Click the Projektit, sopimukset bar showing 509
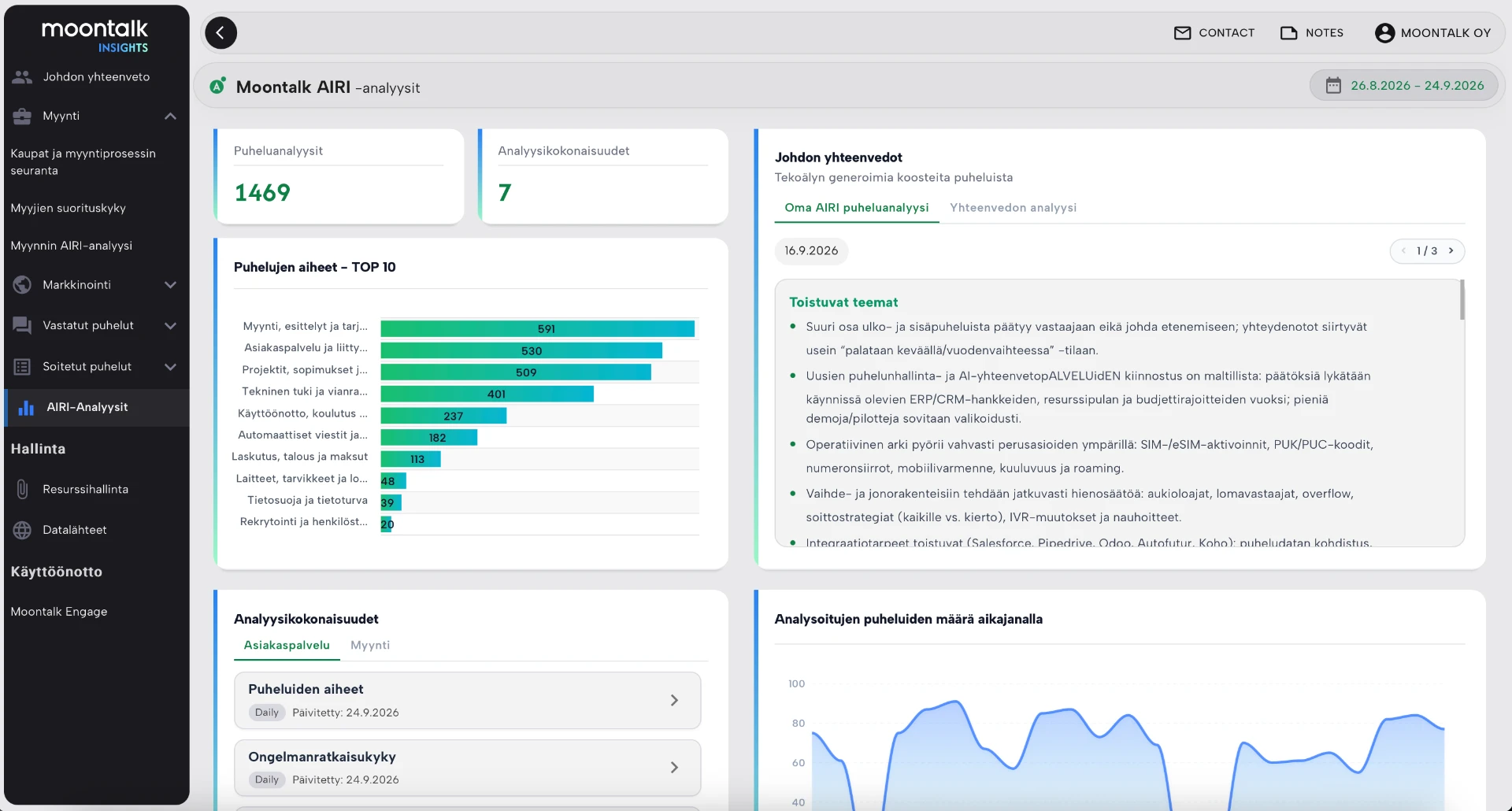1512x811 pixels. click(516, 372)
